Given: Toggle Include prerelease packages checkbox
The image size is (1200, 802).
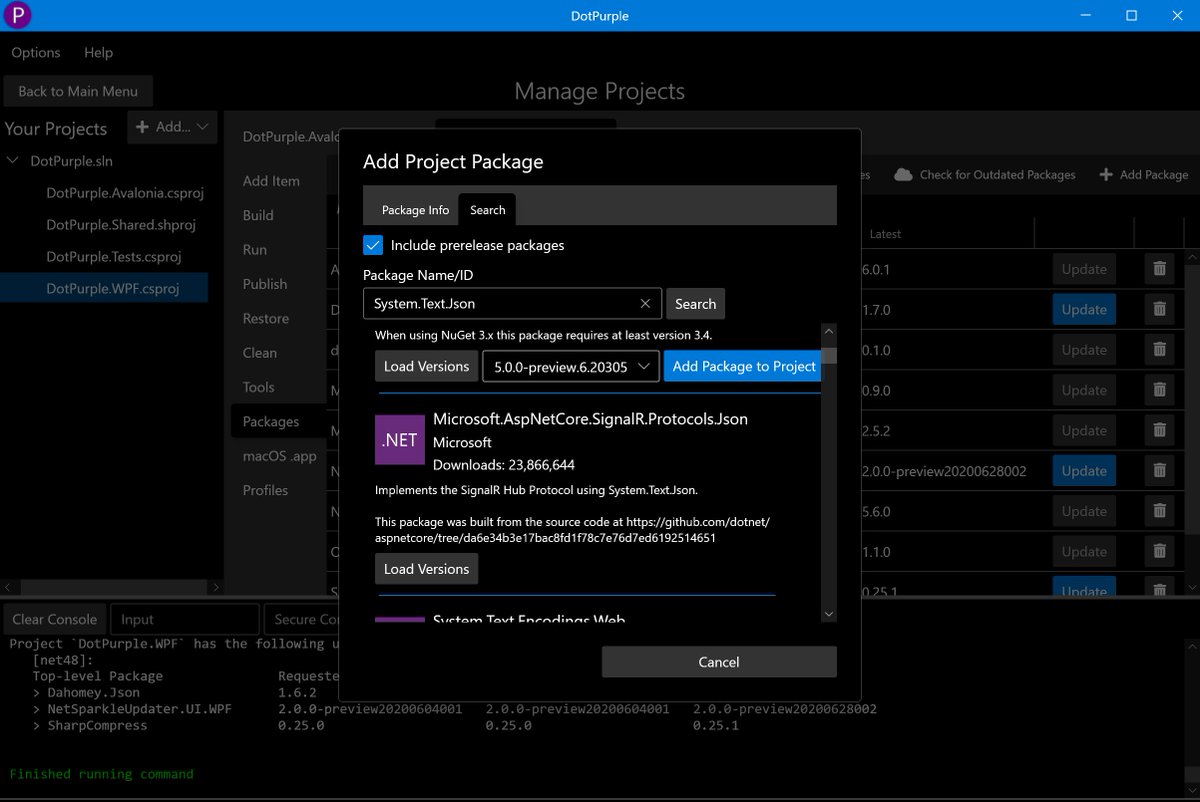Looking at the screenshot, I should (373, 245).
